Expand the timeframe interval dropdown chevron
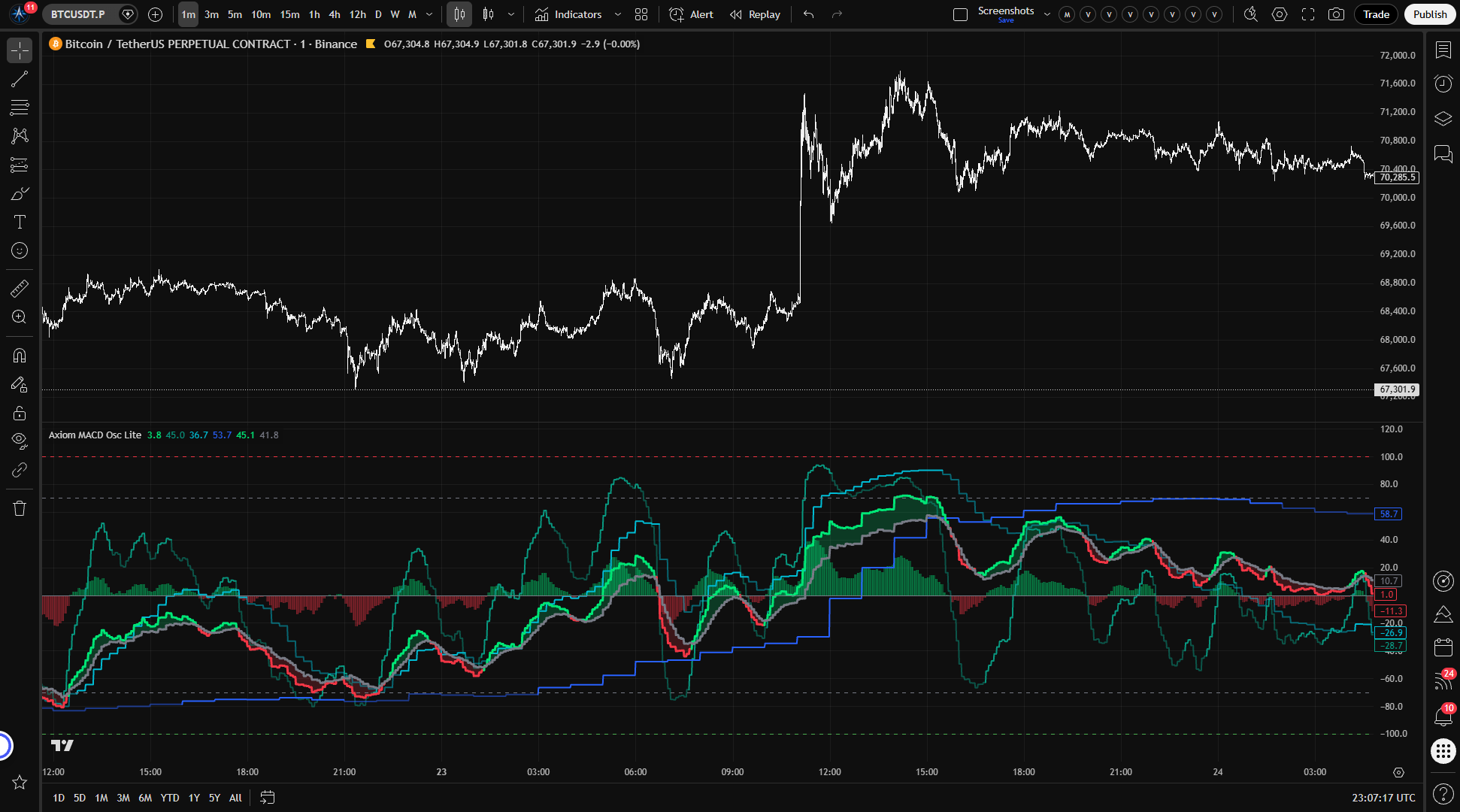The width and height of the screenshot is (1460, 812). tap(429, 14)
